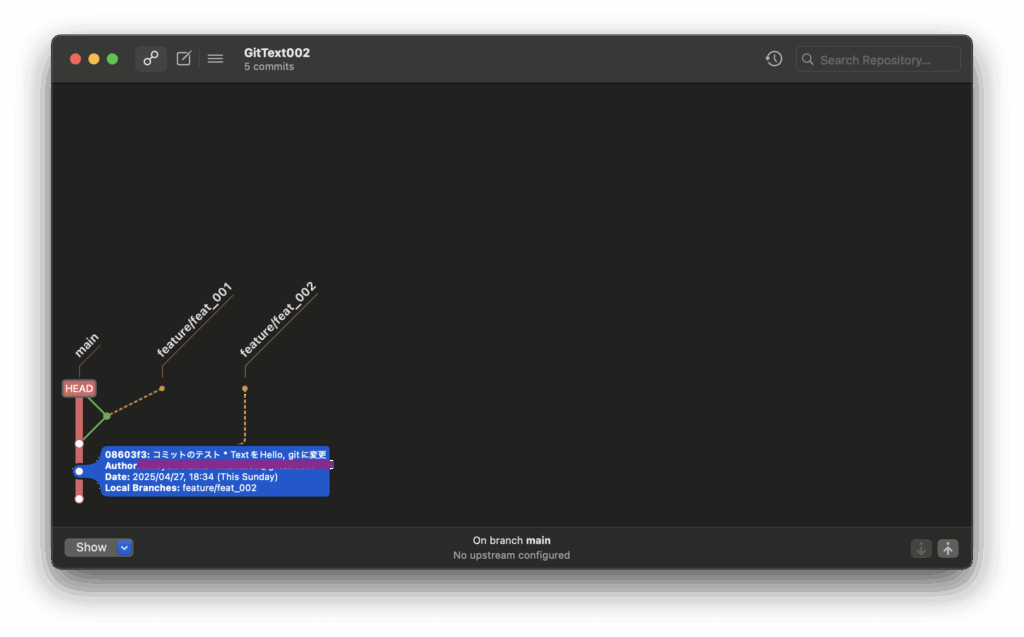
Task: Minimize the window with yellow button
Action: coord(94,59)
